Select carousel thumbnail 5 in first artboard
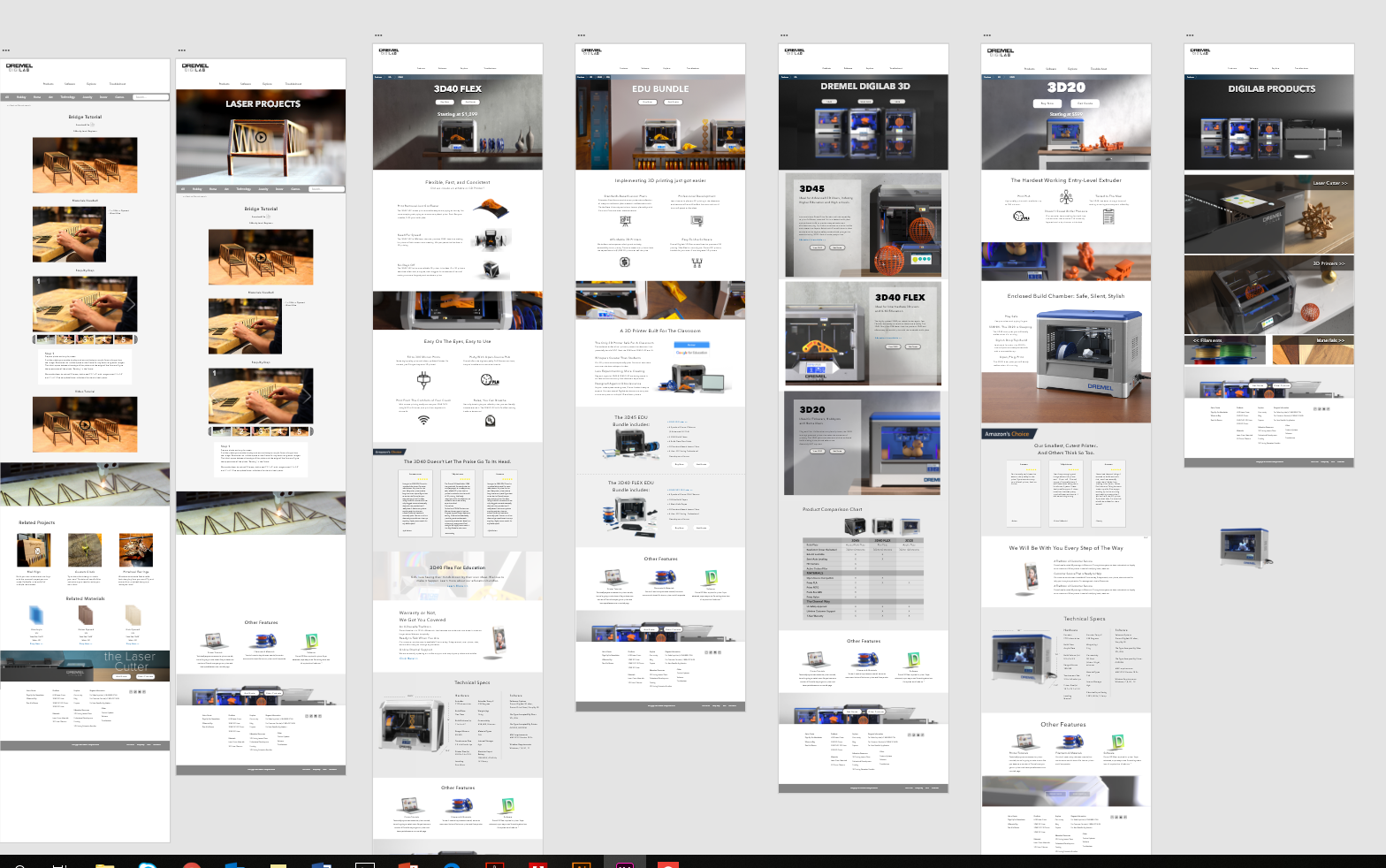 pyautogui.click(x=126, y=339)
